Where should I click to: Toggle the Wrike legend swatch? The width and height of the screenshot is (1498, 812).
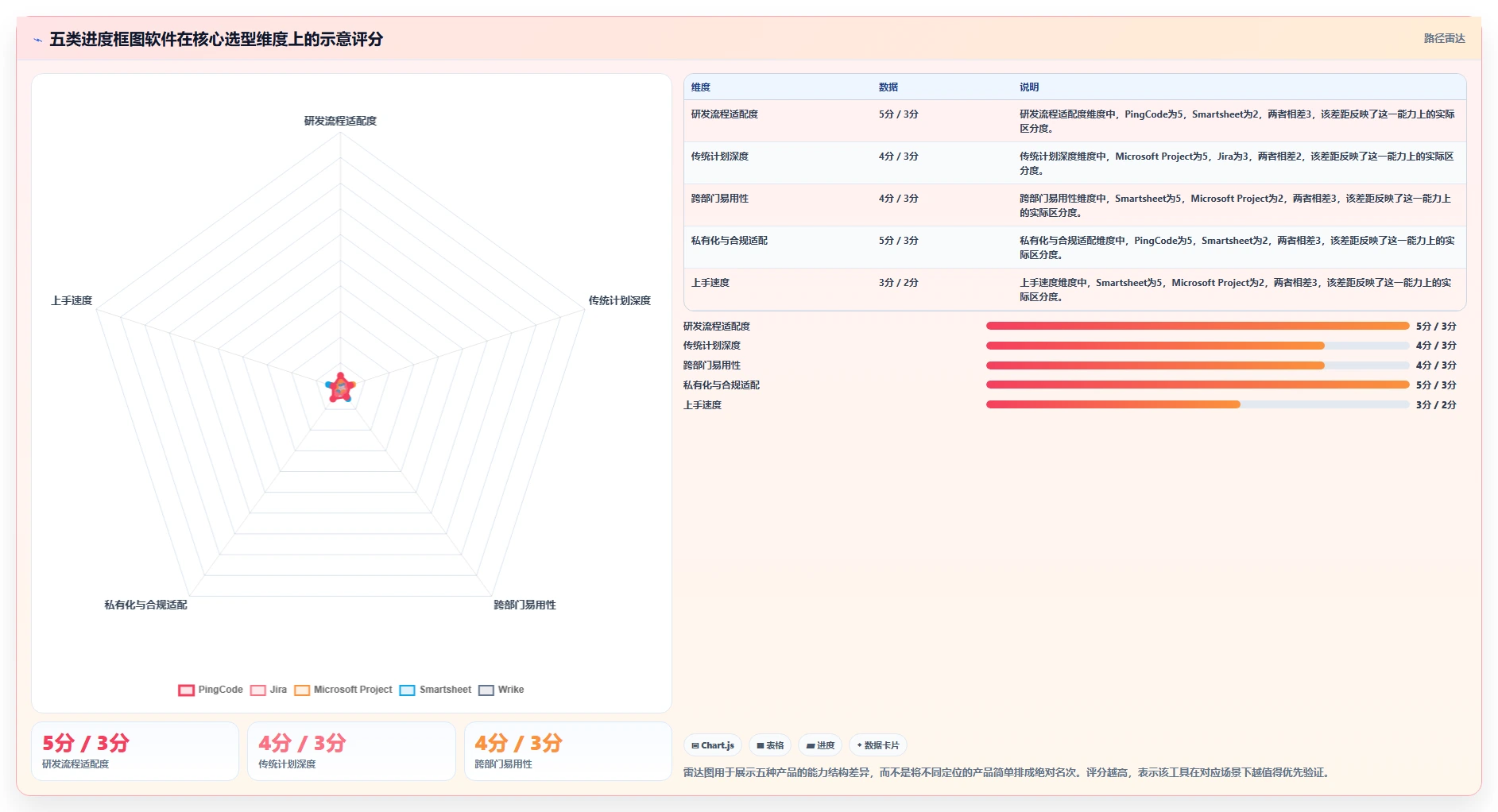[486, 690]
